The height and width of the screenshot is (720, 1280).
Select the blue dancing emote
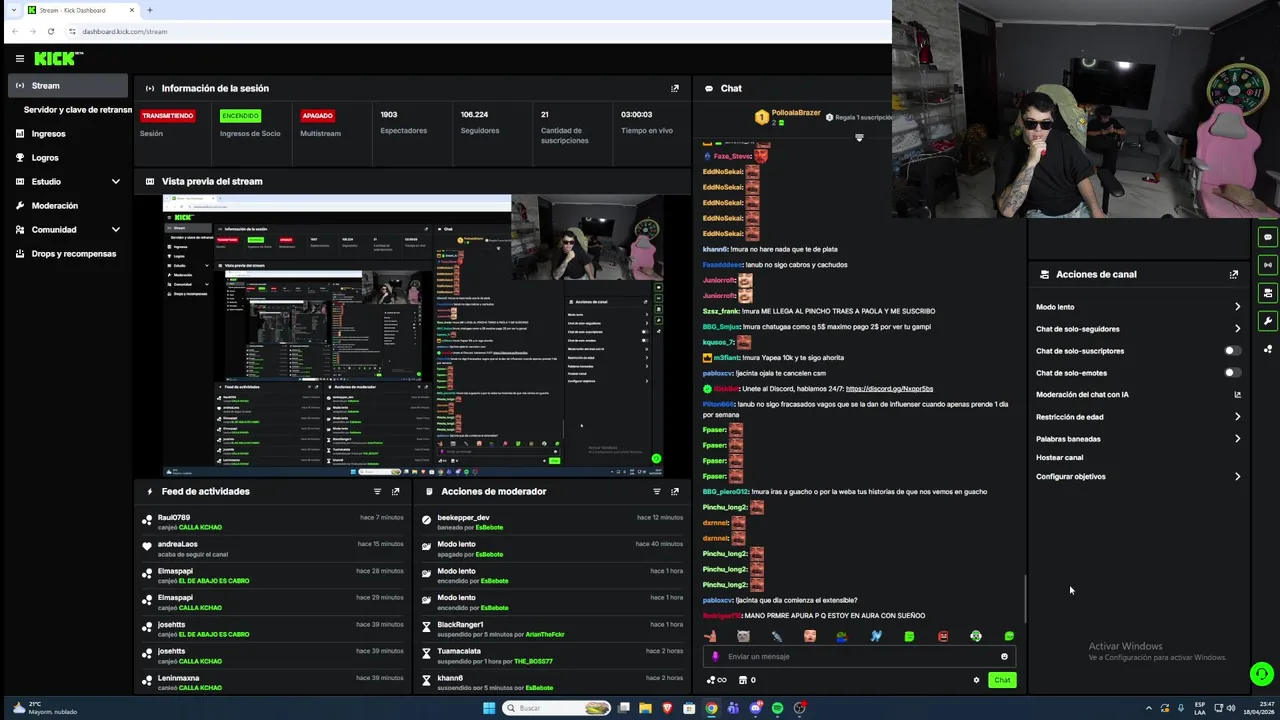click(x=876, y=636)
